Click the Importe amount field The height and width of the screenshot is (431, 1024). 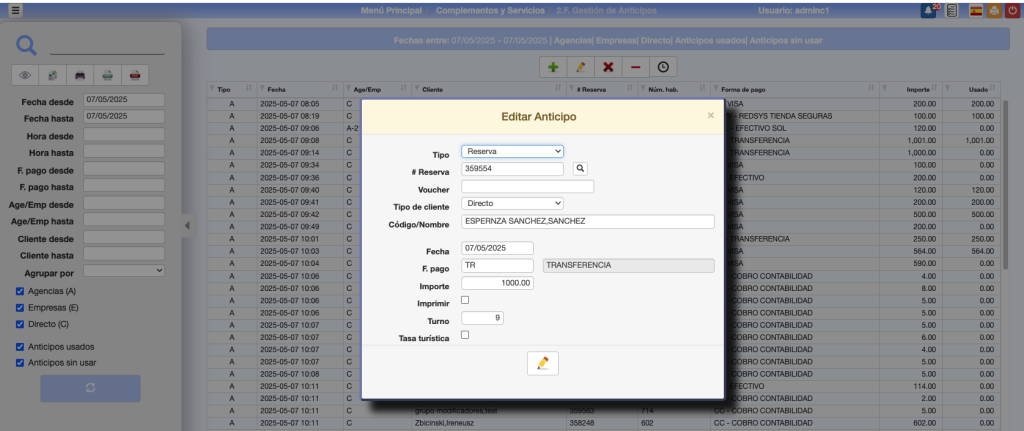pyautogui.click(x=497, y=283)
